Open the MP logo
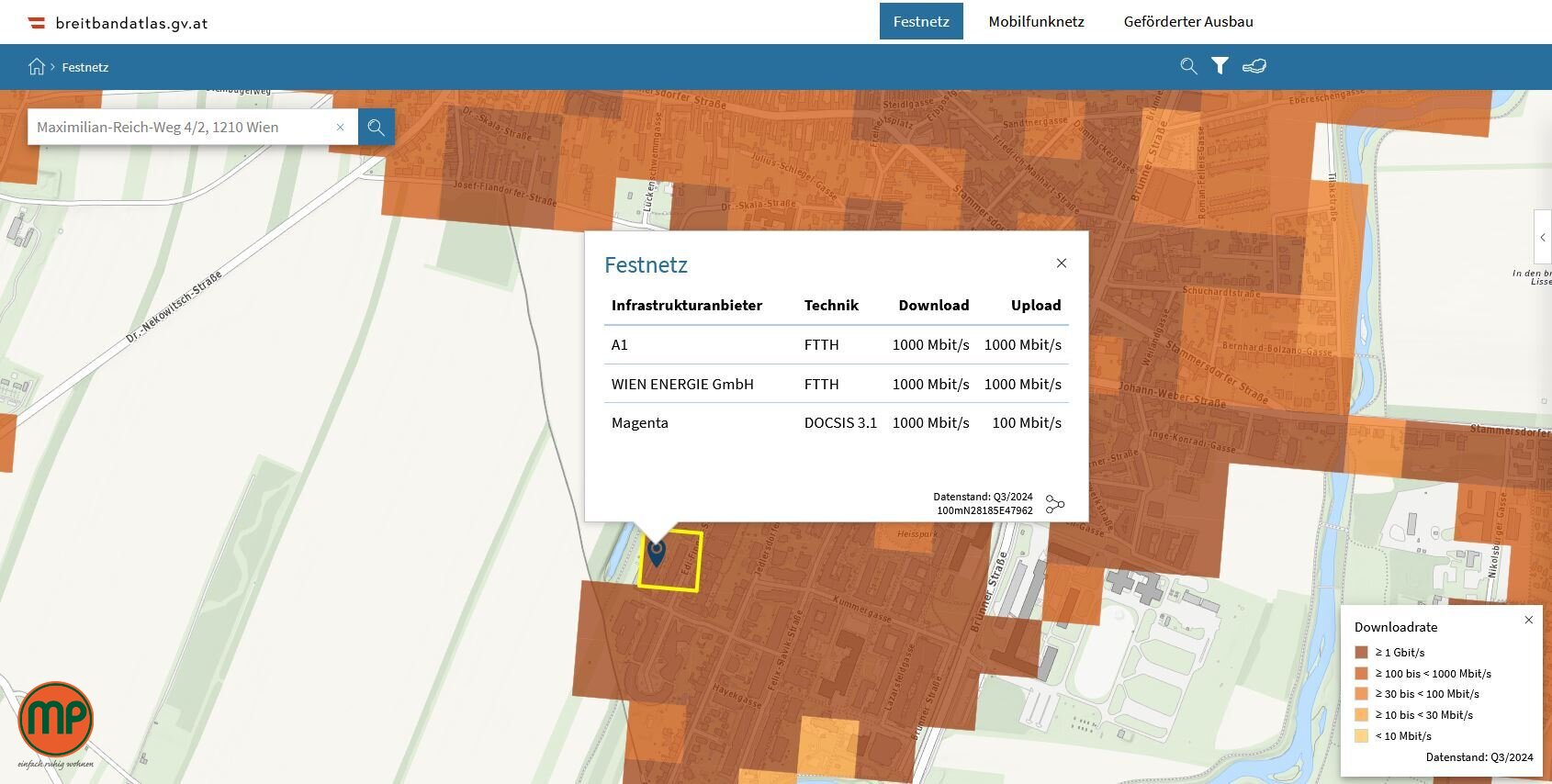1552x784 pixels. (x=56, y=725)
